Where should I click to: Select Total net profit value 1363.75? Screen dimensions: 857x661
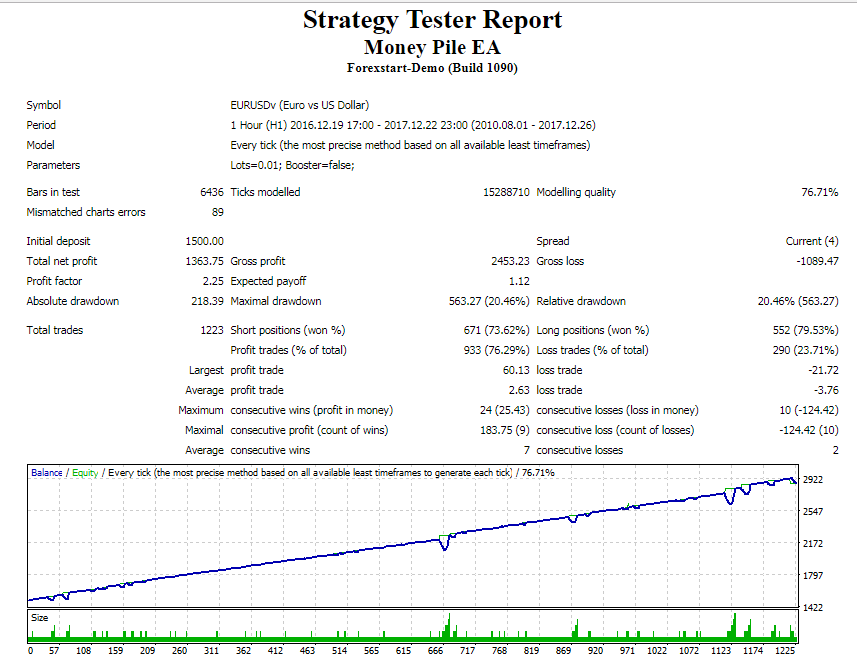(x=205, y=261)
